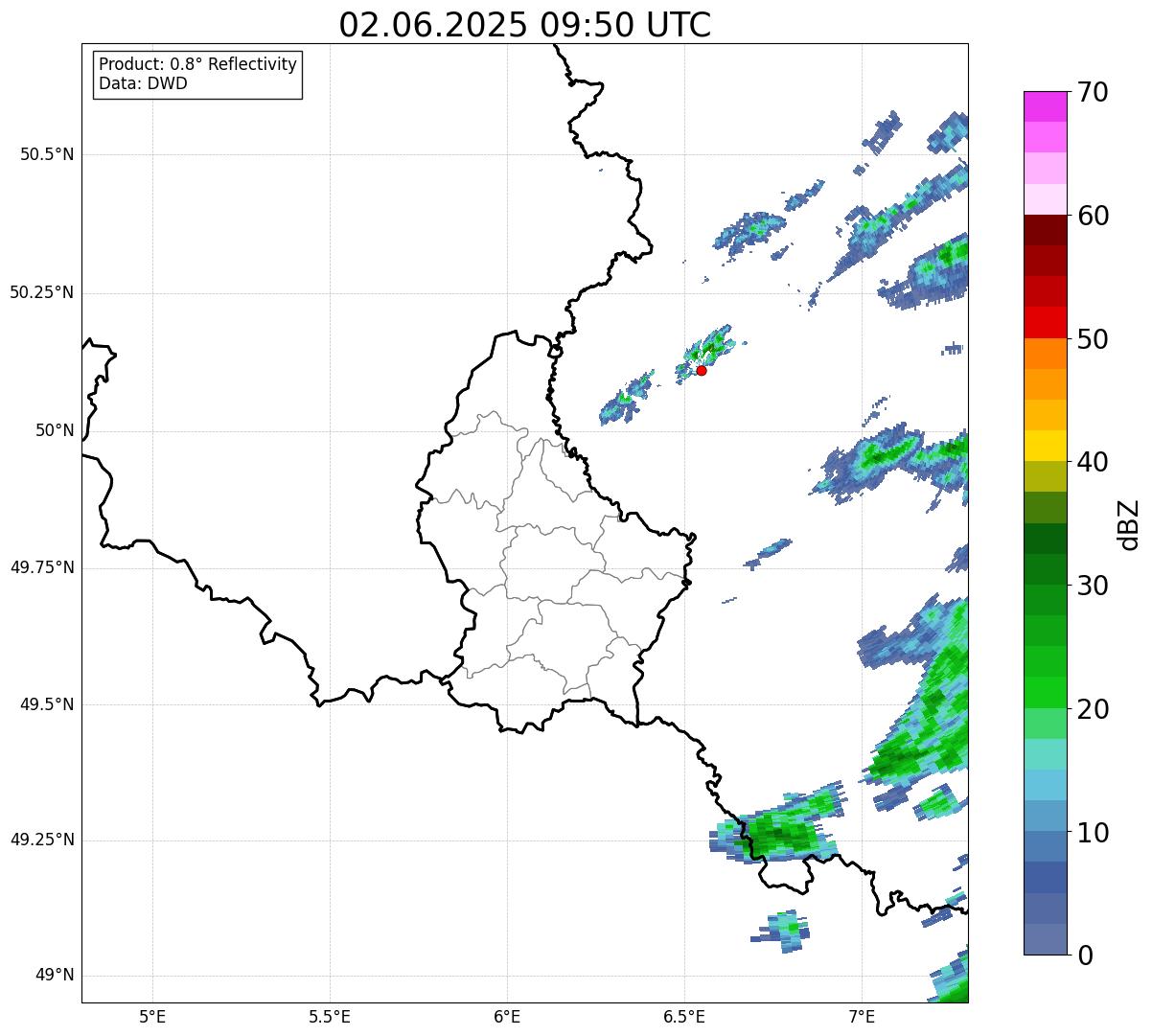
Task: Click the colorbar 60 tick label
Action: pos(1094,216)
